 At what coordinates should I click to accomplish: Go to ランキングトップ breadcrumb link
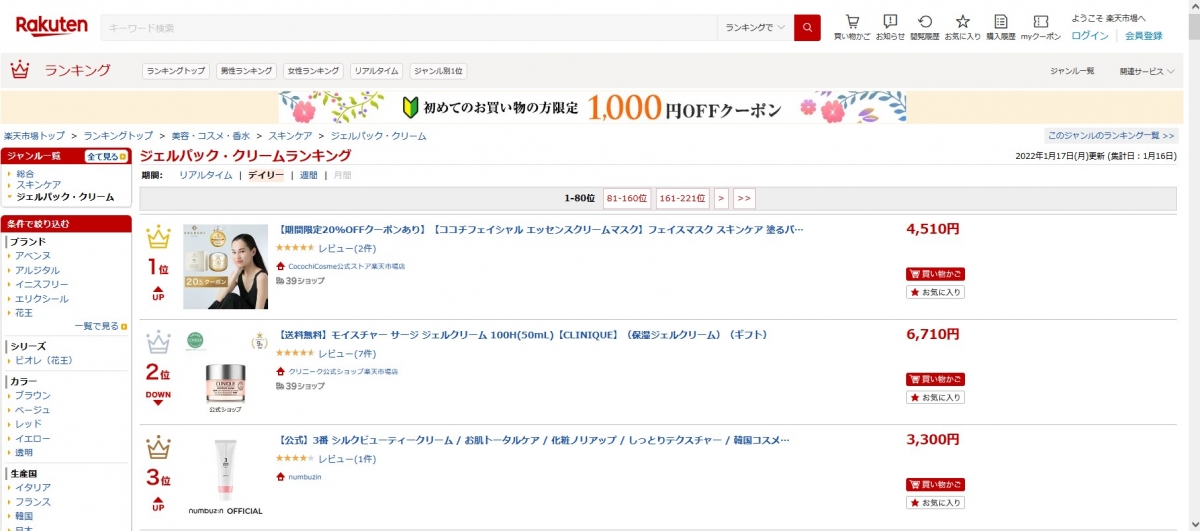118,135
